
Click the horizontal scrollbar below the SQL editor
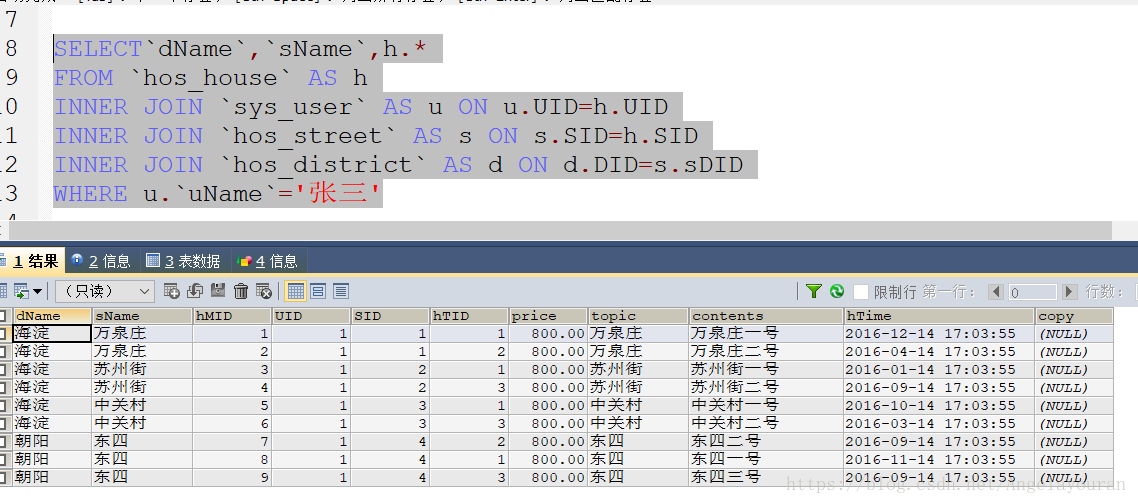coord(559,231)
